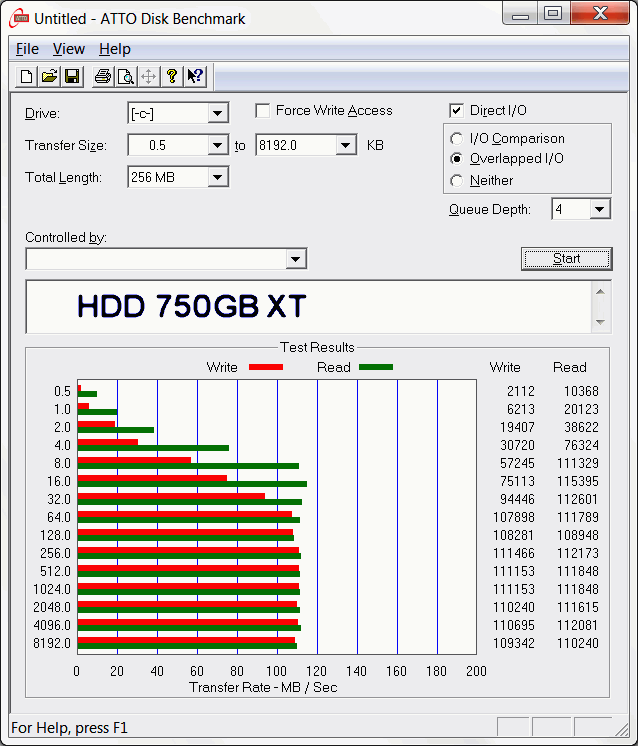638x746 pixels.
Task: Click the green Read legend swatch
Action: [376, 367]
